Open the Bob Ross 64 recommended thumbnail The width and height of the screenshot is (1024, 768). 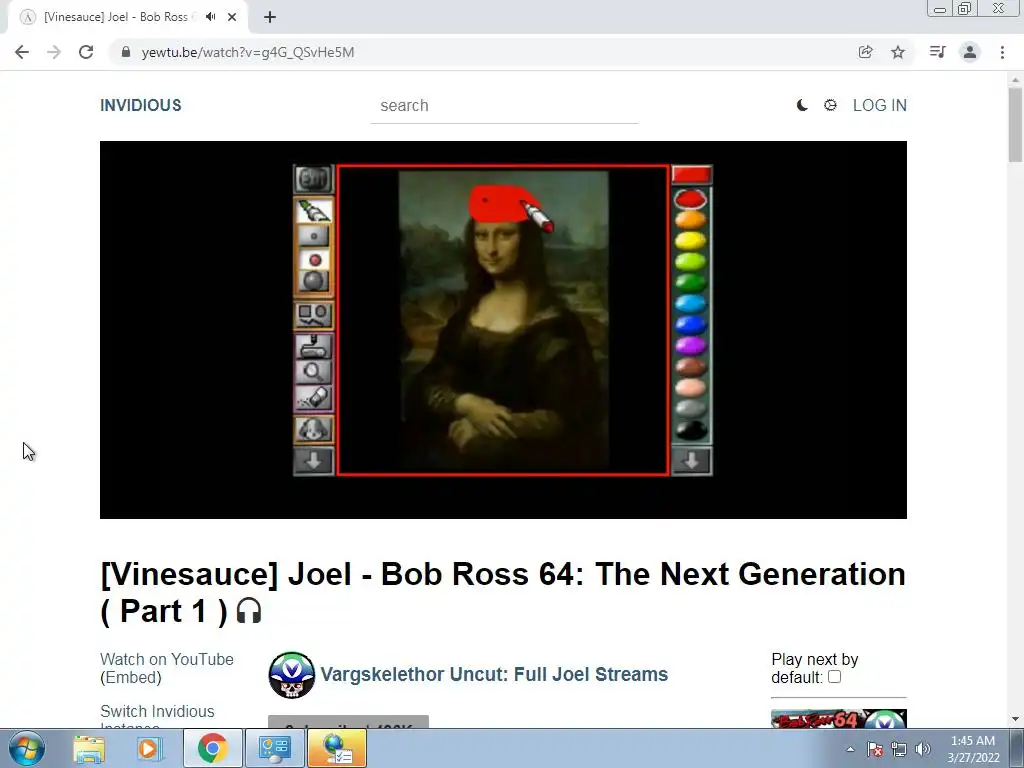(839, 718)
